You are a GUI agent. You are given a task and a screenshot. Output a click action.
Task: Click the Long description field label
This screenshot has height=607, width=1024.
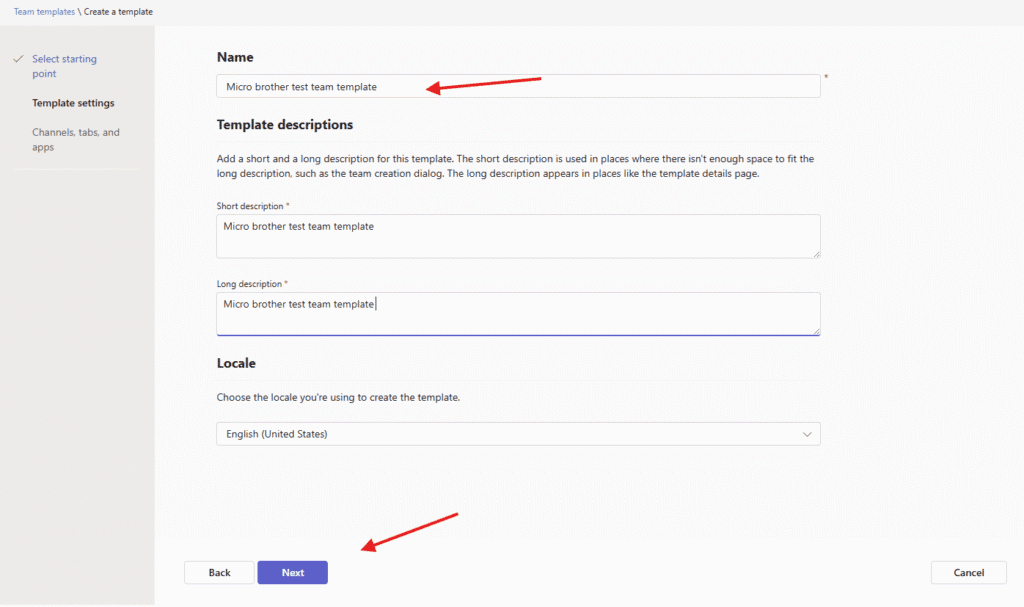pos(249,284)
